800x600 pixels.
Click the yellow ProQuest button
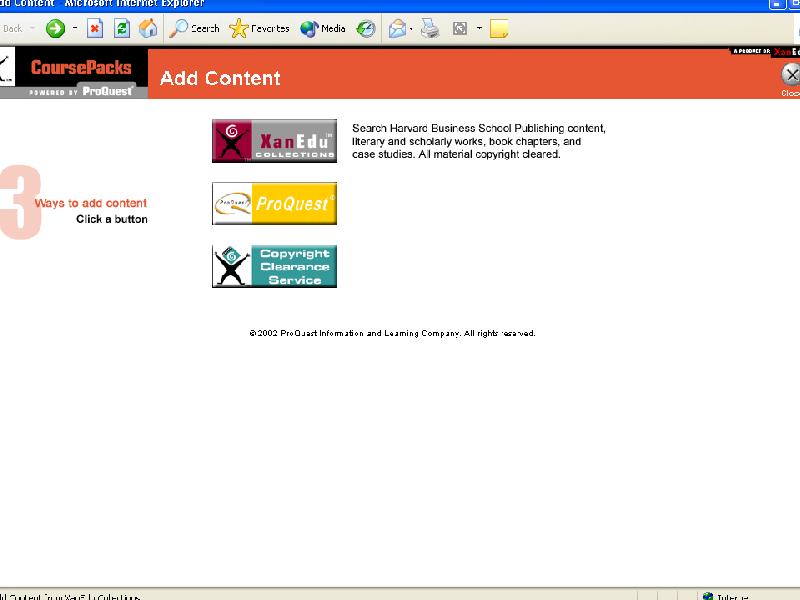click(274, 204)
